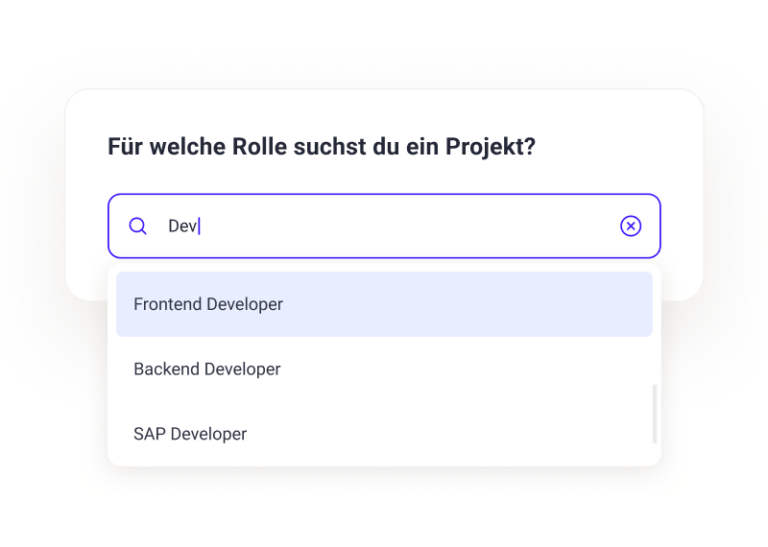Viewport: 768px width, 547px height.
Task: Click the typed text "Dev" in the search box
Action: (182, 226)
